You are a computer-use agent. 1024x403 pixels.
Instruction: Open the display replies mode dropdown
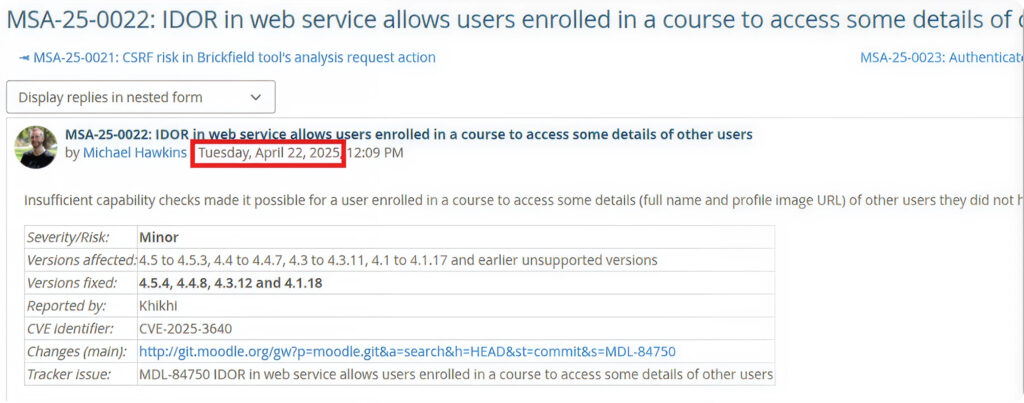pyautogui.click(x=140, y=97)
